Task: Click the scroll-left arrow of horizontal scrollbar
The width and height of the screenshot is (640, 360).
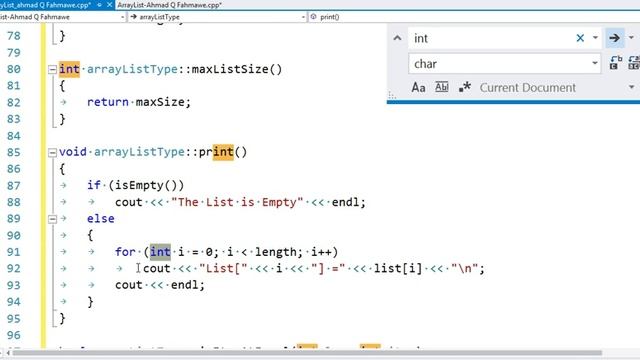Action: (8, 353)
